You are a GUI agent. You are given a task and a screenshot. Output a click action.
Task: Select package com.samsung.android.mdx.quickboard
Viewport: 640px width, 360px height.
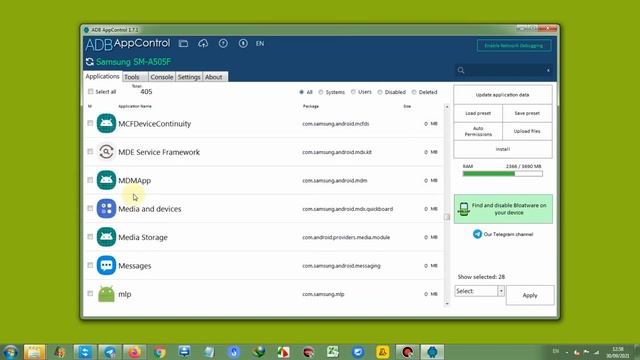coord(347,209)
